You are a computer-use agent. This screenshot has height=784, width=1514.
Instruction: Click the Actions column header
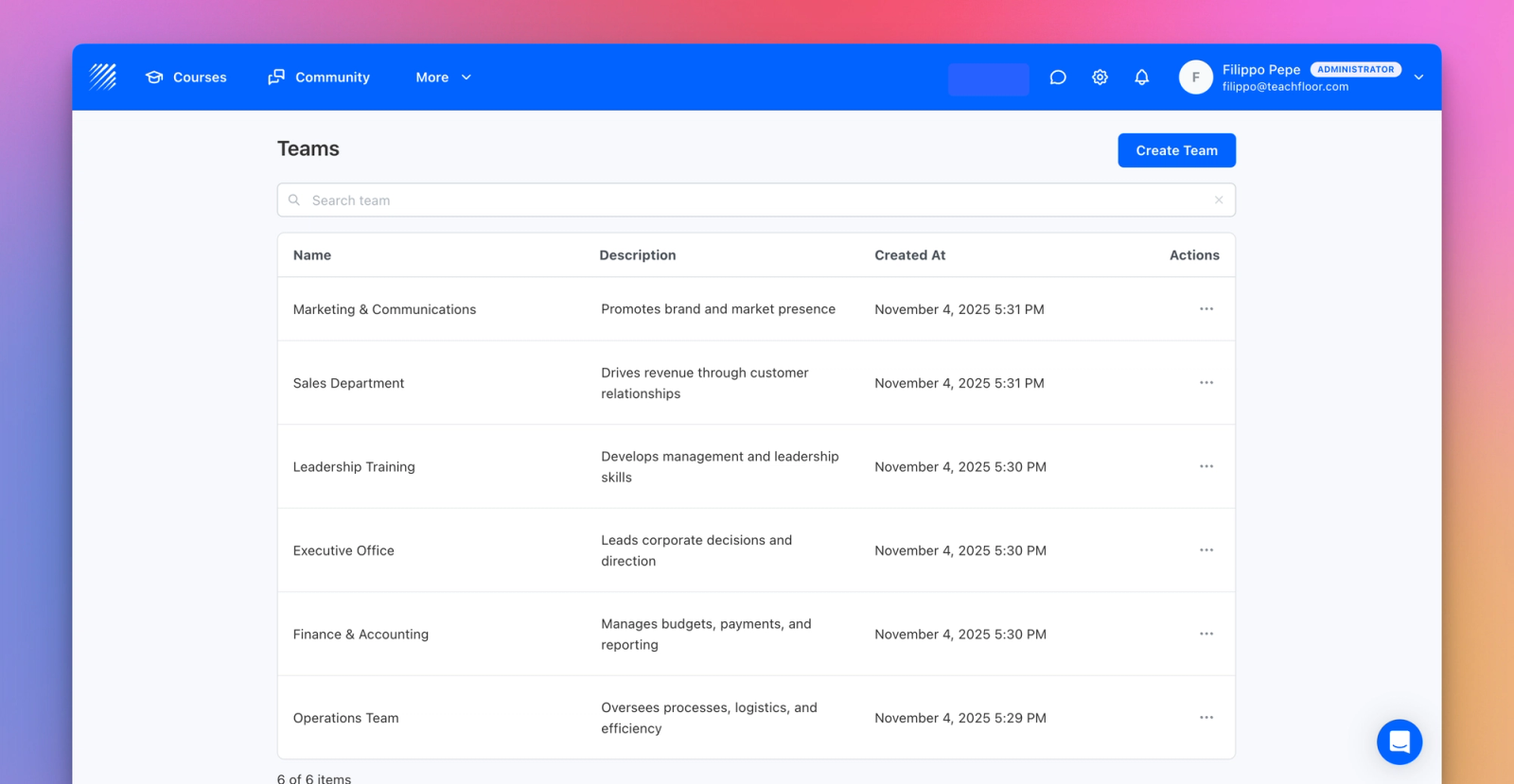pyautogui.click(x=1194, y=255)
